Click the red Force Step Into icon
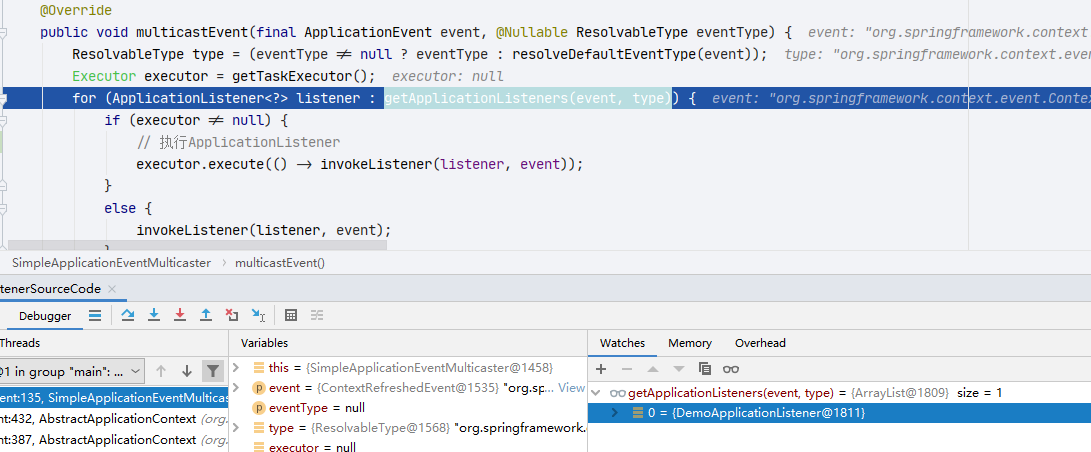This screenshot has height=452, width=1091. pos(180,315)
